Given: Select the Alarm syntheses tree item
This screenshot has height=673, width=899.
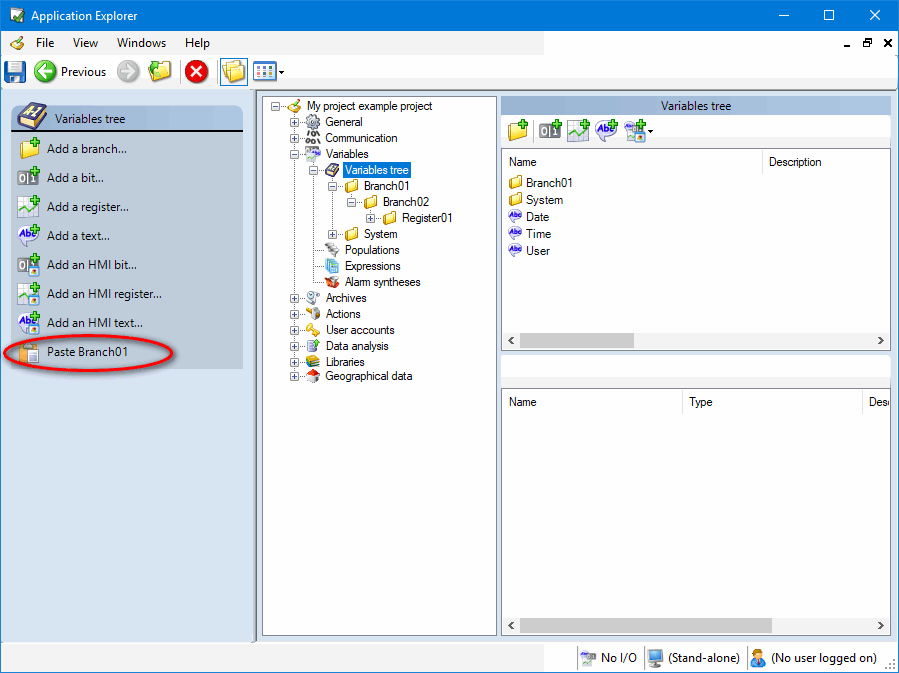Looking at the screenshot, I should coord(382,282).
